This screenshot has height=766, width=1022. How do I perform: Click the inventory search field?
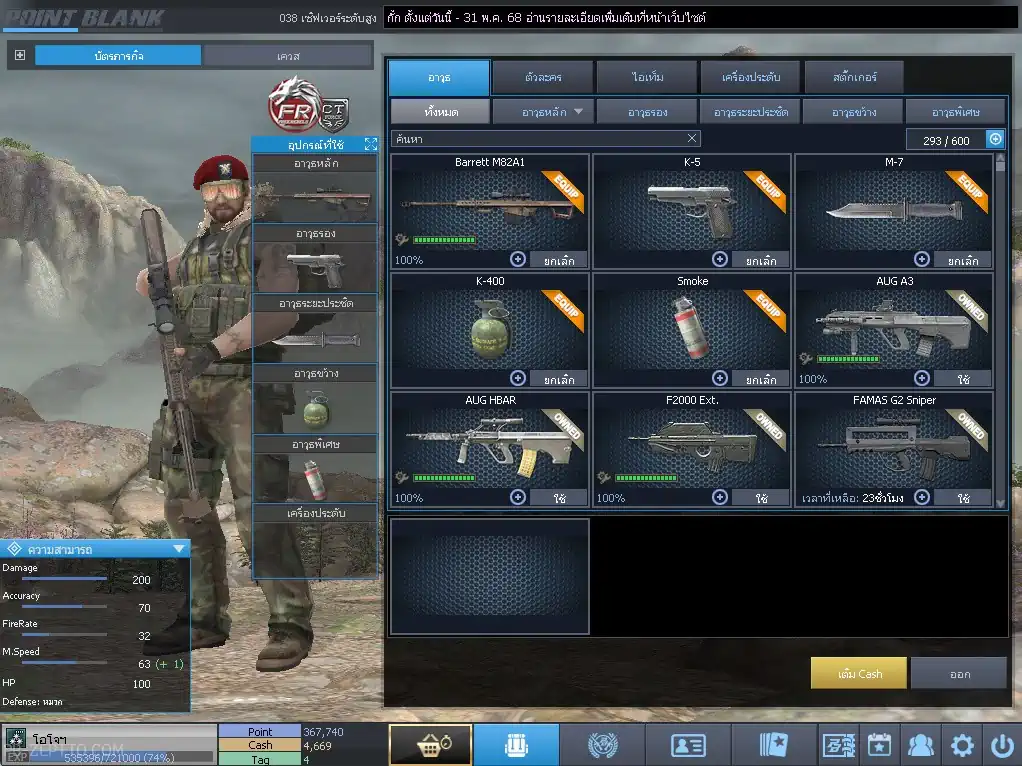pos(546,138)
